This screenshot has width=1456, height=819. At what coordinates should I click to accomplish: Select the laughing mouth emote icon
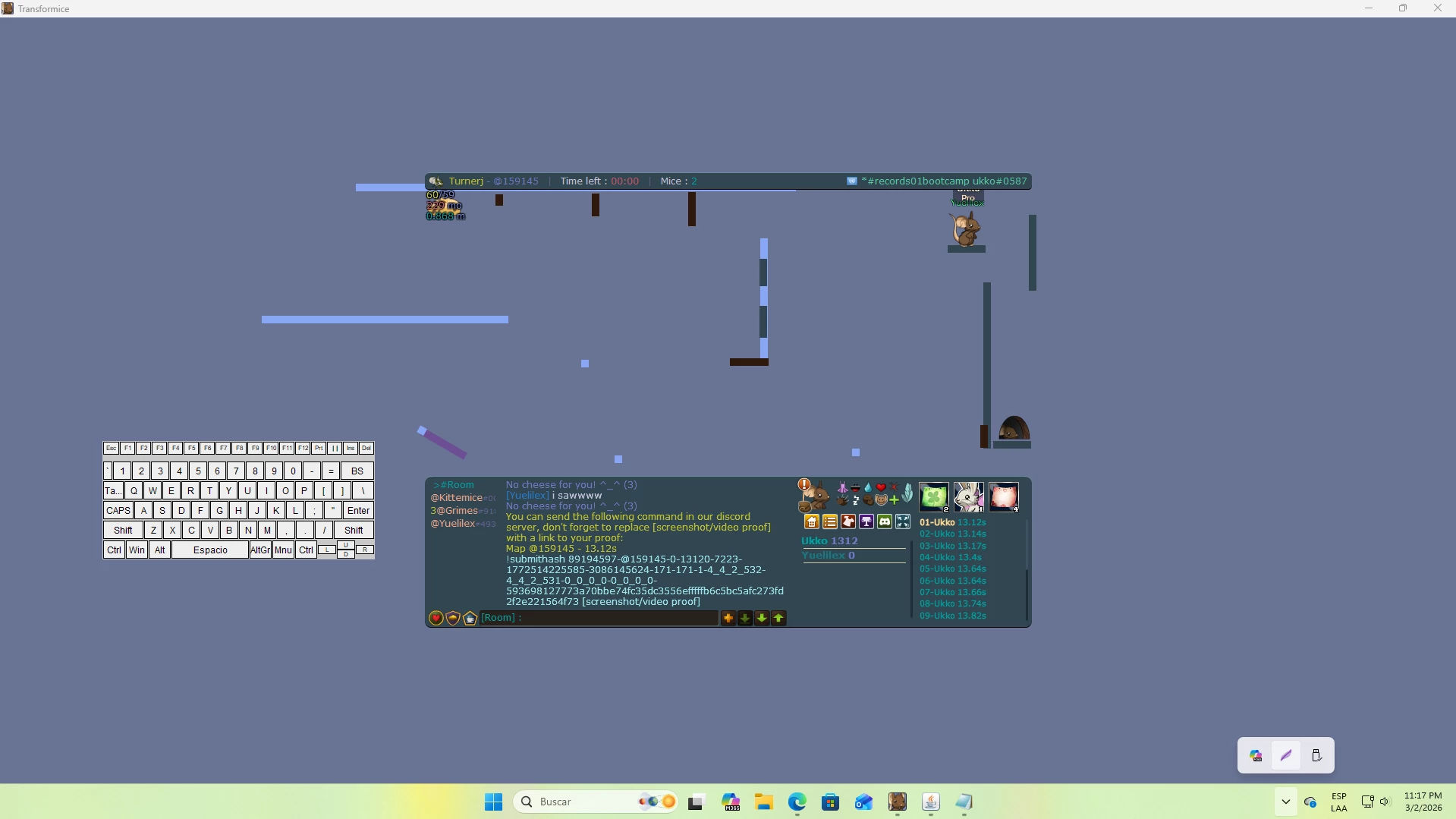856,487
